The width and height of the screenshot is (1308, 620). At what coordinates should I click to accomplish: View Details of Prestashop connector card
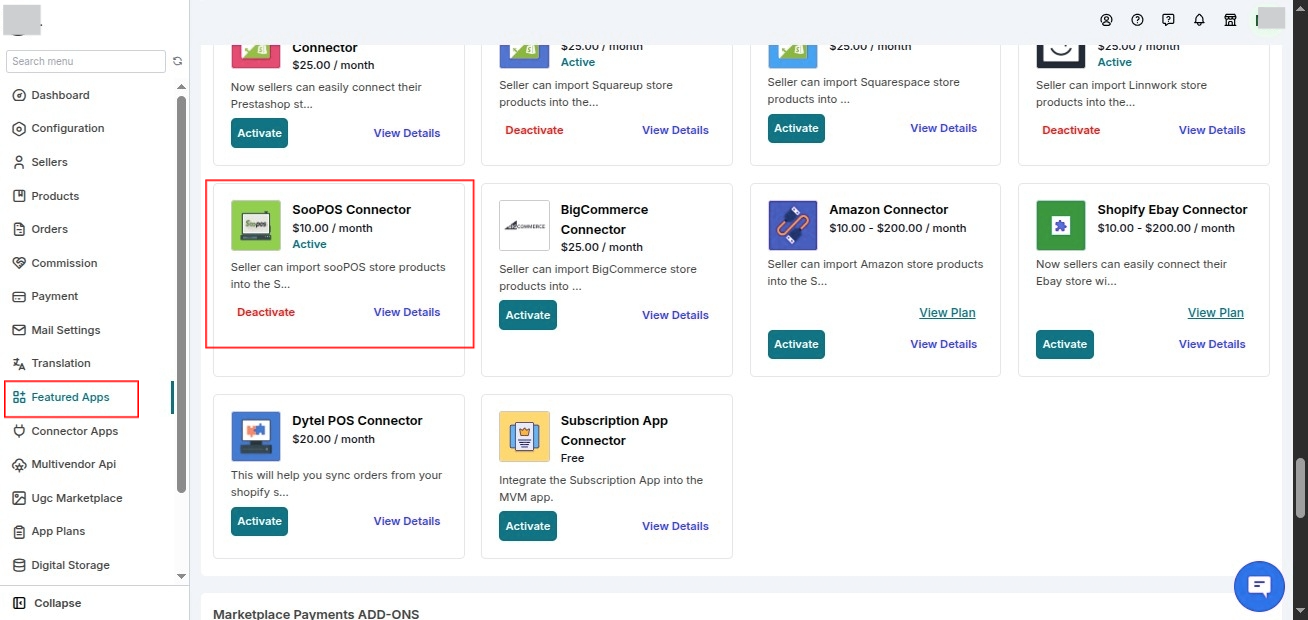(407, 133)
